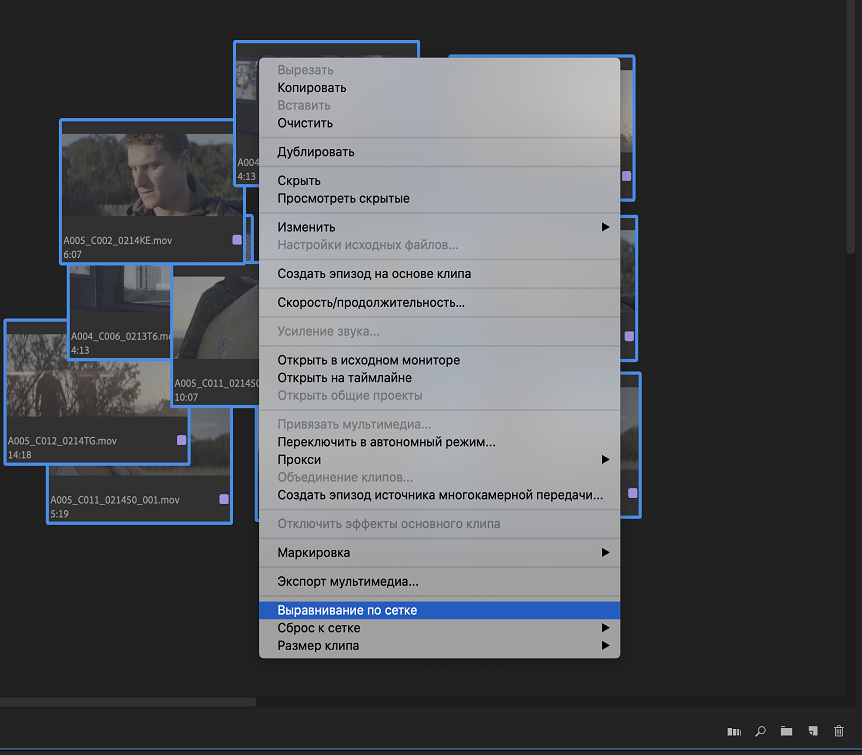The width and height of the screenshot is (862, 755).
Task: Select highlighted Выравнивание по сетке
Action: (439, 610)
